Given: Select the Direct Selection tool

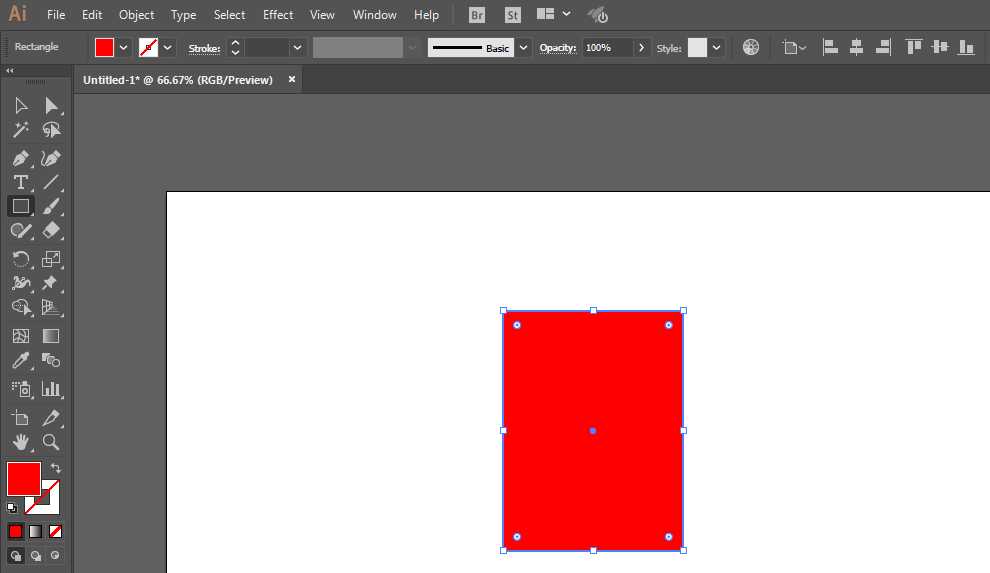Looking at the screenshot, I should click(x=51, y=105).
